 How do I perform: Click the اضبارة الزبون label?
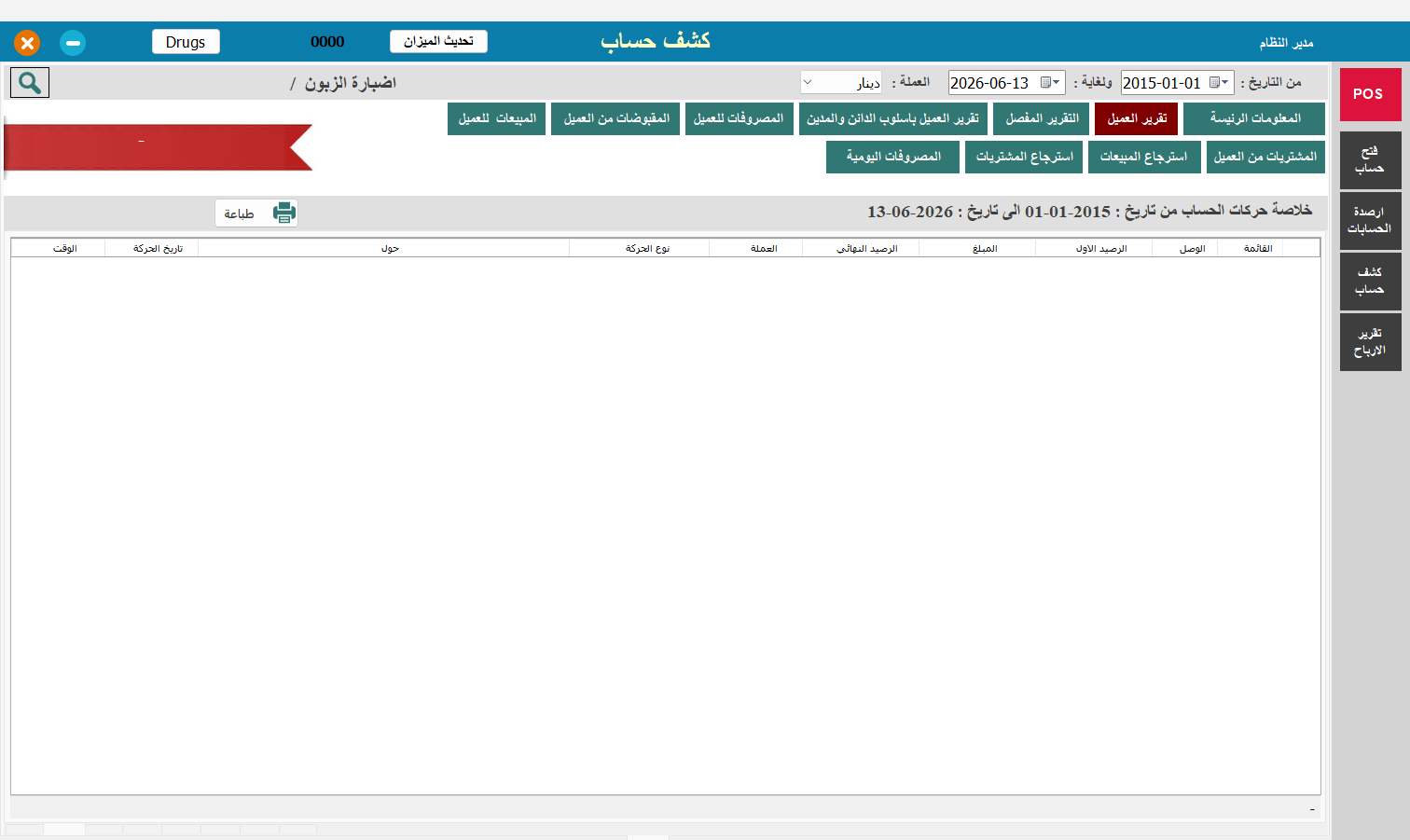coord(351,83)
